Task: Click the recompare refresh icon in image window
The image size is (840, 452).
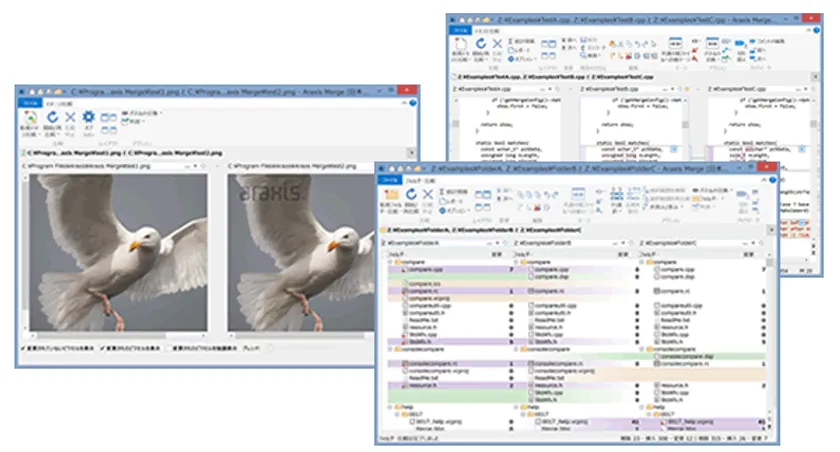Action: pos(51,118)
